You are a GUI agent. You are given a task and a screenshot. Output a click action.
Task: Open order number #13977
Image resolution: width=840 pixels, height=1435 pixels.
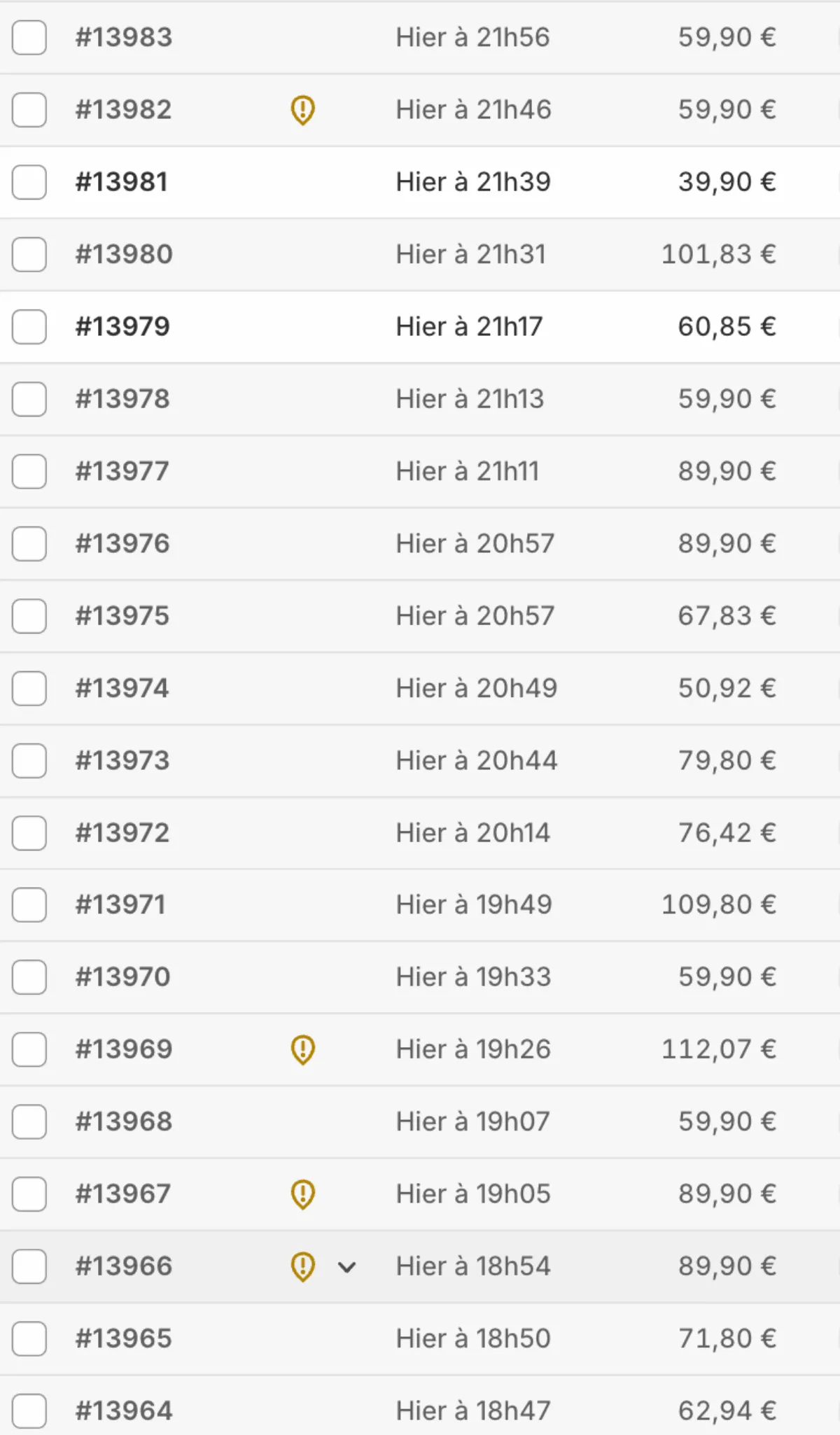click(122, 471)
